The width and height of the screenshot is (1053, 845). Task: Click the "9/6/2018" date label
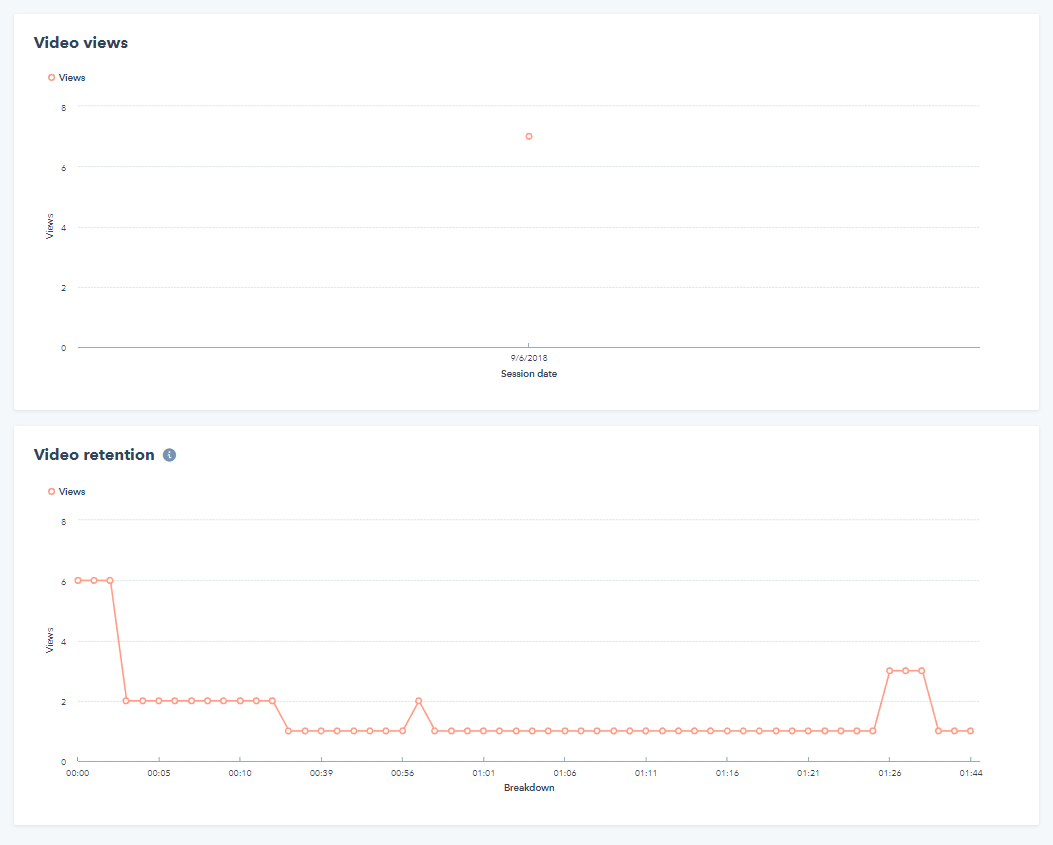point(529,358)
